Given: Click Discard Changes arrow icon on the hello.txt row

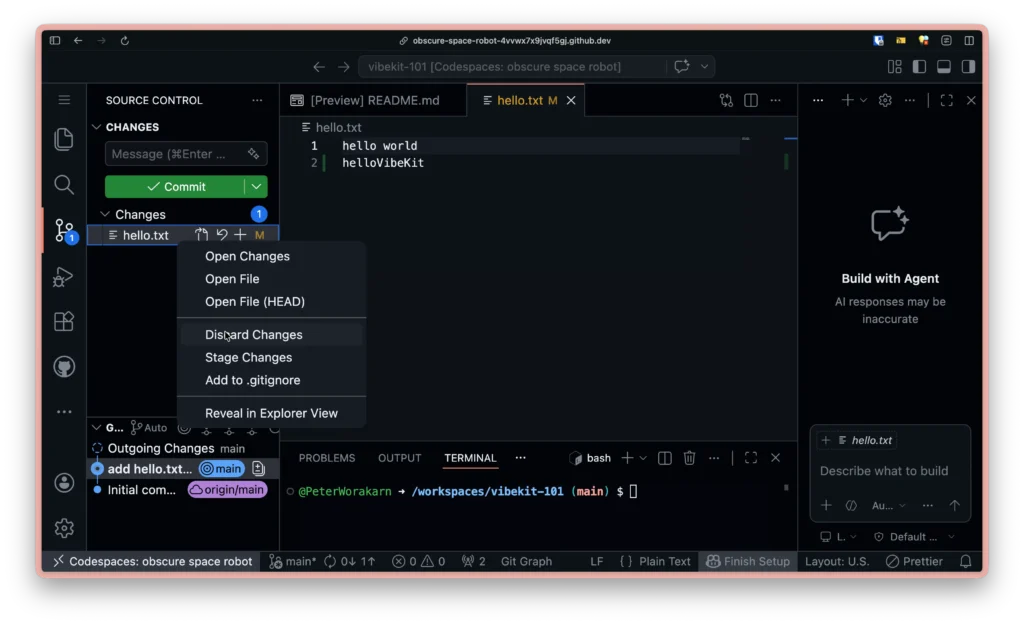Looking at the screenshot, I should click(x=222, y=235).
